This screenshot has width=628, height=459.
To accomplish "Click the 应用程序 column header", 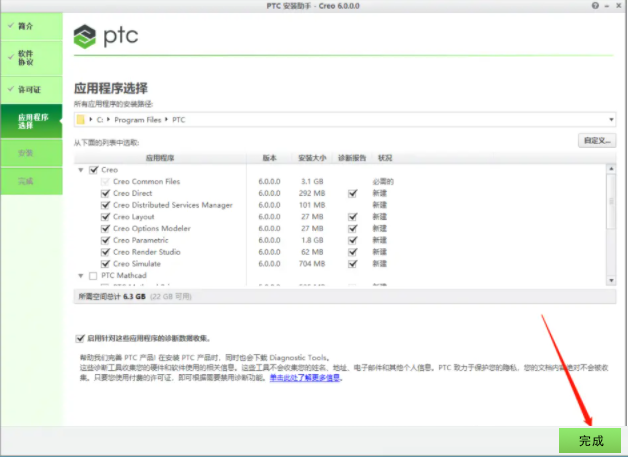I will click(160, 158).
